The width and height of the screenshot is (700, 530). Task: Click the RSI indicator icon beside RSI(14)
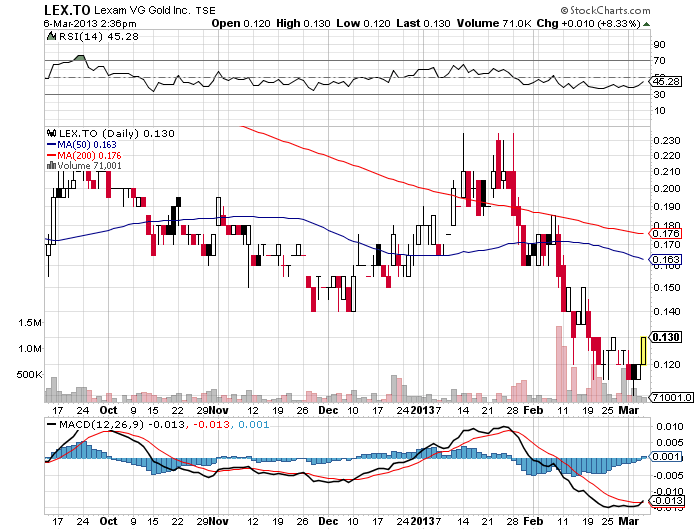[x=52, y=36]
